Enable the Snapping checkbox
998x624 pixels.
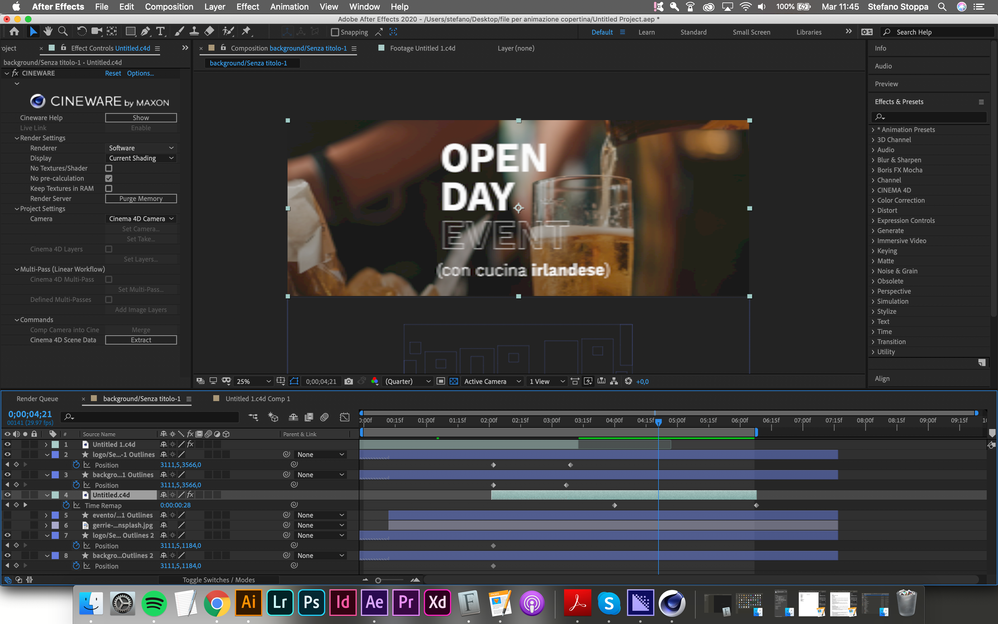click(x=335, y=32)
